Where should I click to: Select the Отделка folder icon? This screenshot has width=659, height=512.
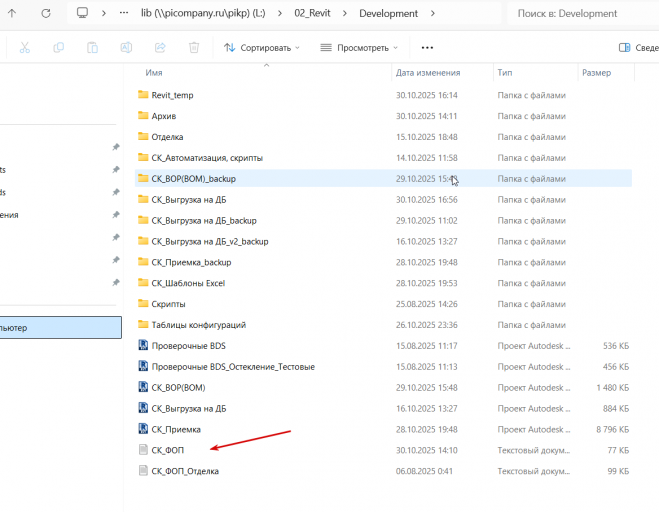[x=143, y=137]
